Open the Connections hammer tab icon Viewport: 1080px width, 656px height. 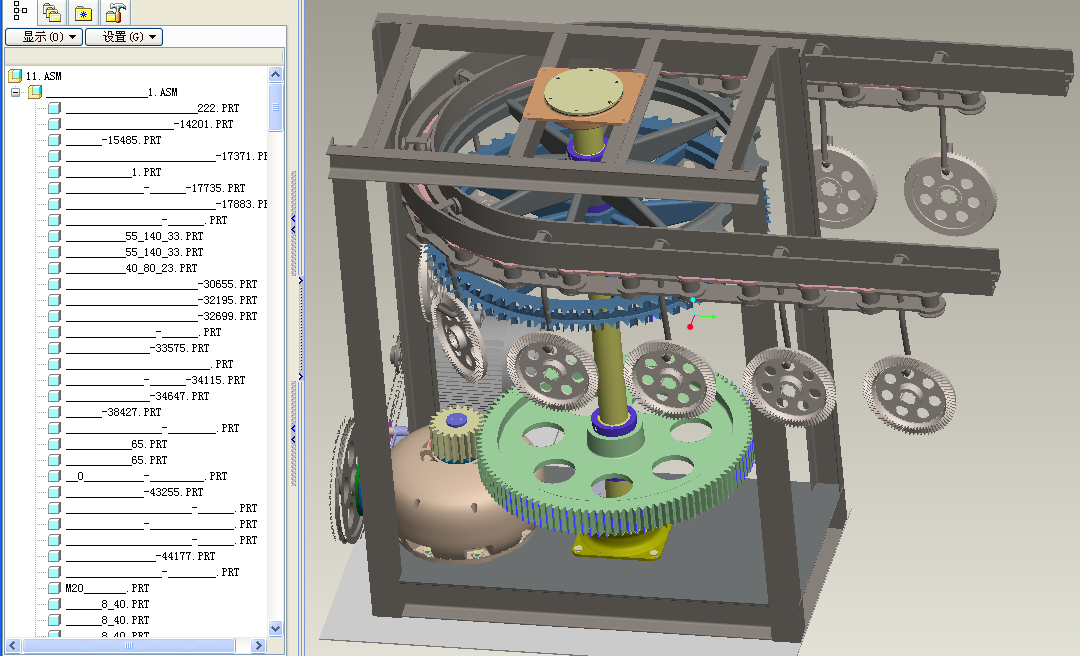[115, 12]
